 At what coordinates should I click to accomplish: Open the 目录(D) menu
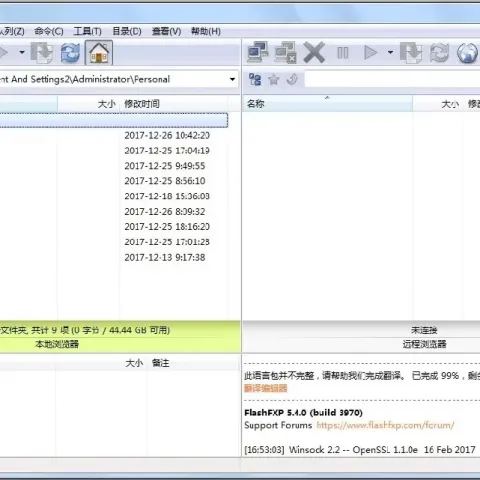(x=127, y=31)
